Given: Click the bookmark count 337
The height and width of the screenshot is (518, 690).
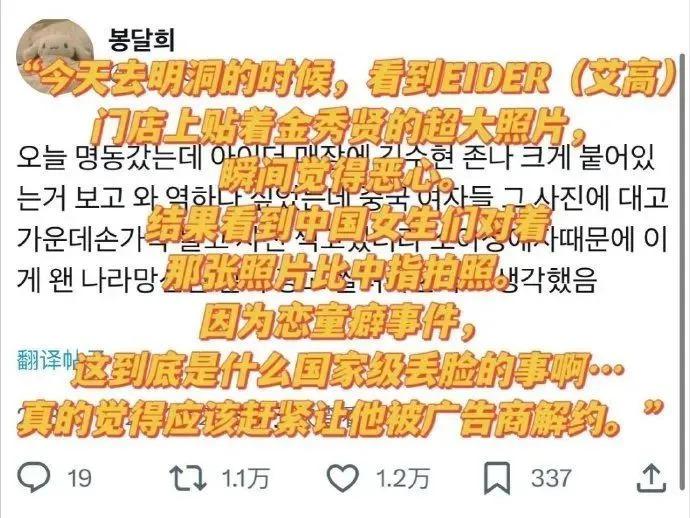Looking at the screenshot, I should tap(551, 478).
